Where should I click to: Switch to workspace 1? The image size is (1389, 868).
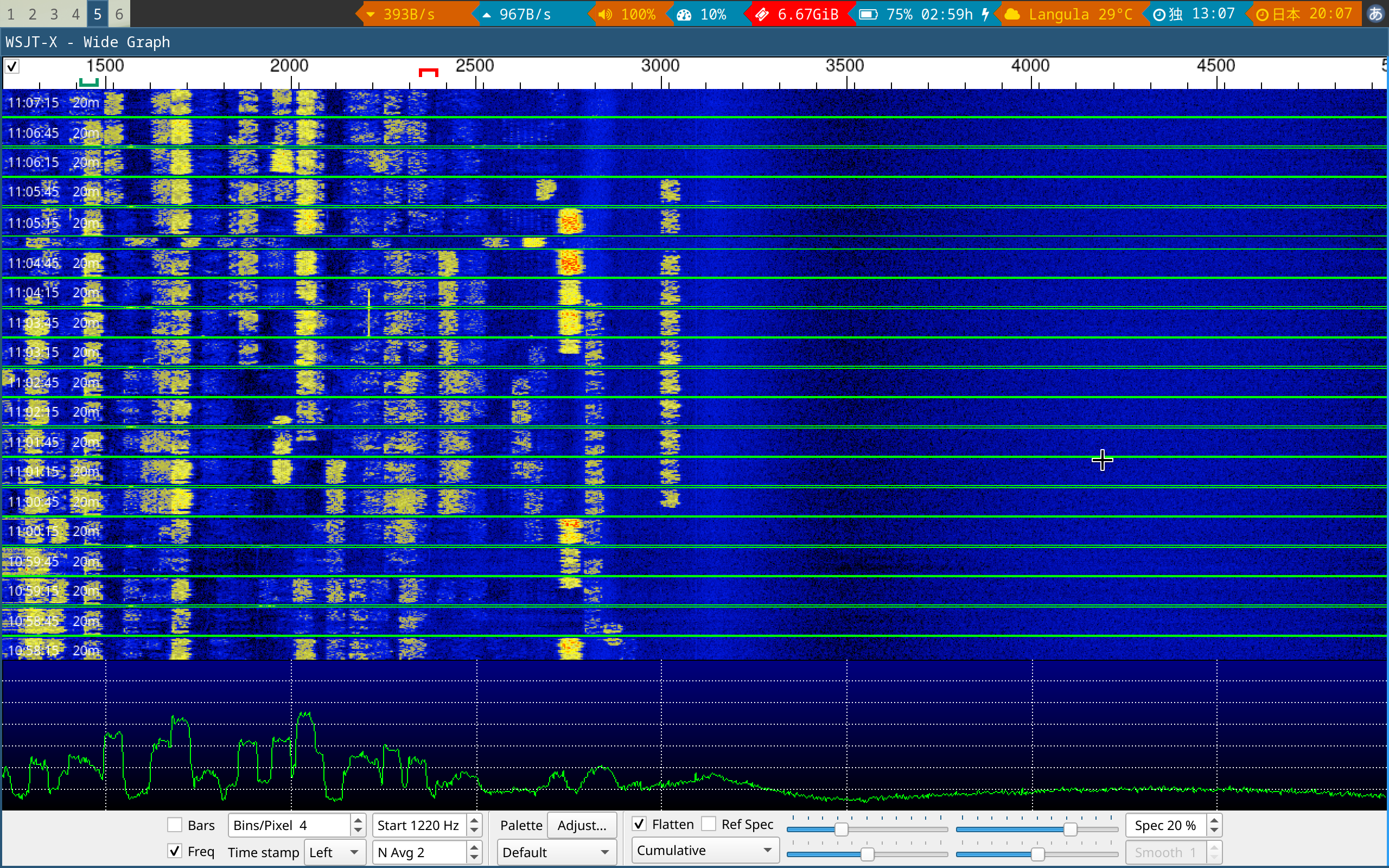(x=11, y=14)
